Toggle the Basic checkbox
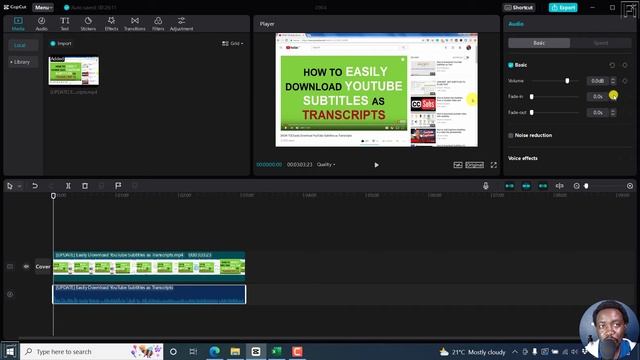This screenshot has width=640, height=360. 511,65
